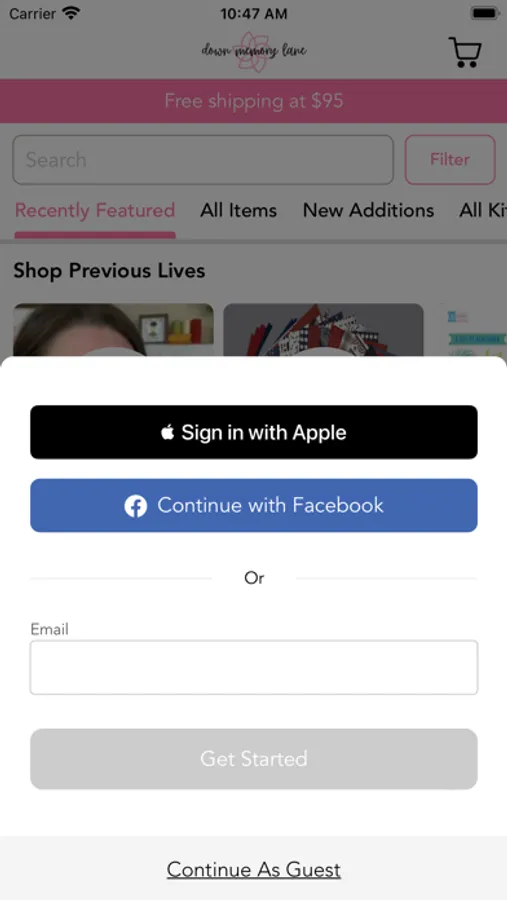Image resolution: width=507 pixels, height=900 pixels.
Task: Tap the Down Memory Lane logo
Action: (x=254, y=52)
